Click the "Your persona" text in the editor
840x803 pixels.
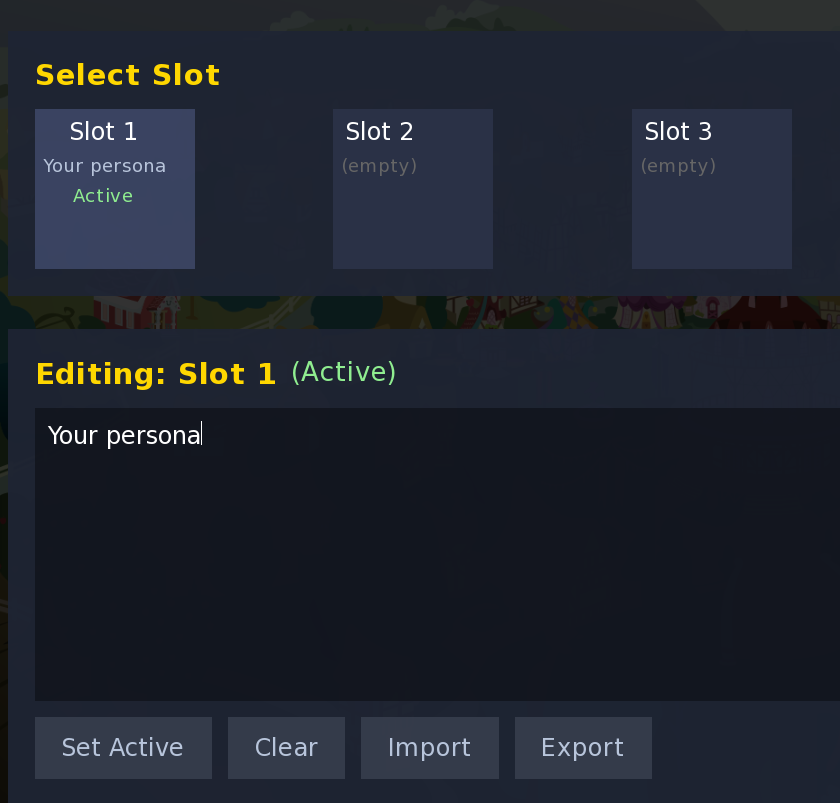point(124,435)
